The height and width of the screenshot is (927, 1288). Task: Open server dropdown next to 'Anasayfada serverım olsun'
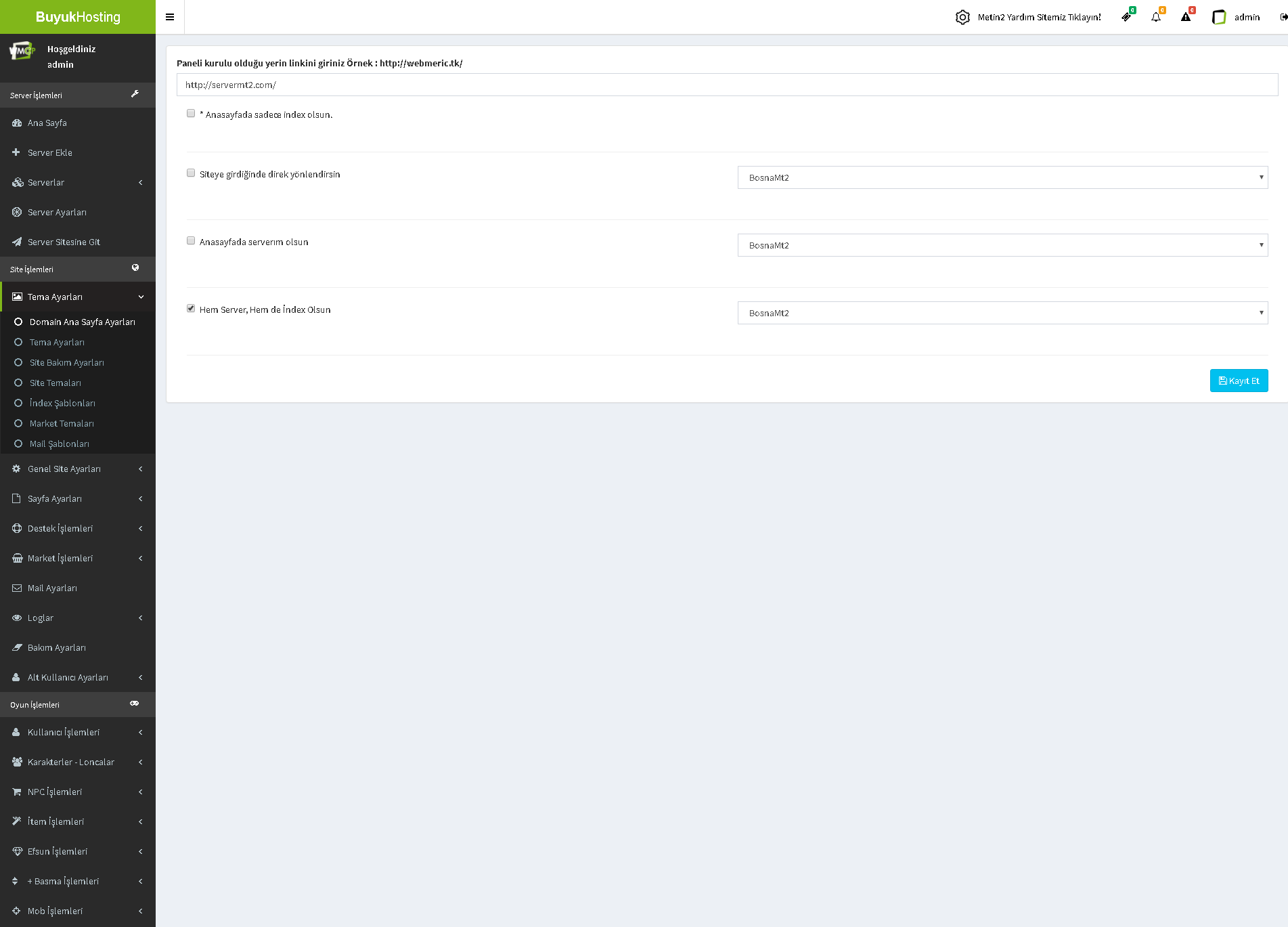pos(1002,245)
